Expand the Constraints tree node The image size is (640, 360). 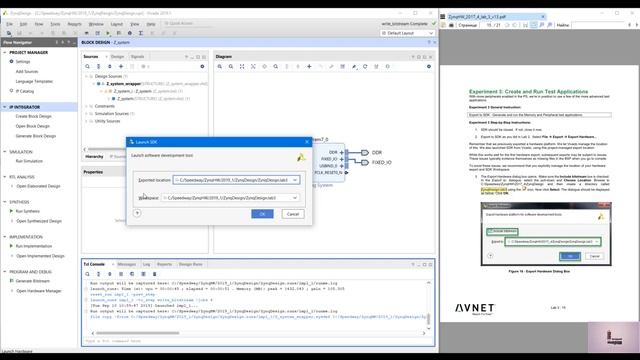86,106
